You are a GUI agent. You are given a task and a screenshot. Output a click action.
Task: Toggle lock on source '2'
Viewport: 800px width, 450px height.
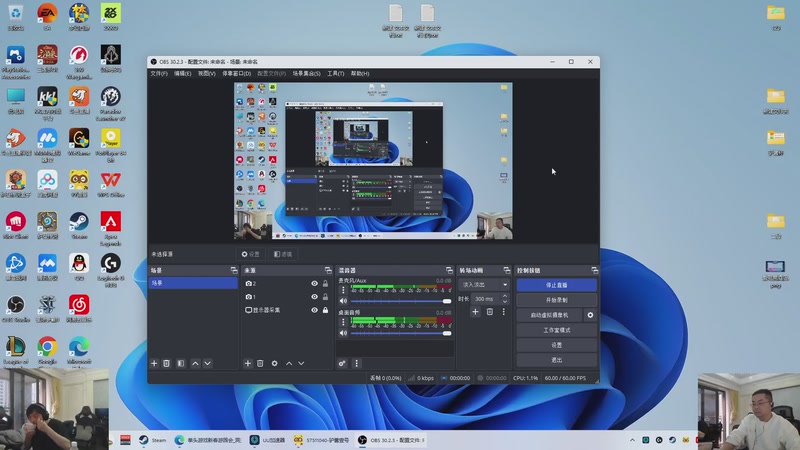point(326,283)
